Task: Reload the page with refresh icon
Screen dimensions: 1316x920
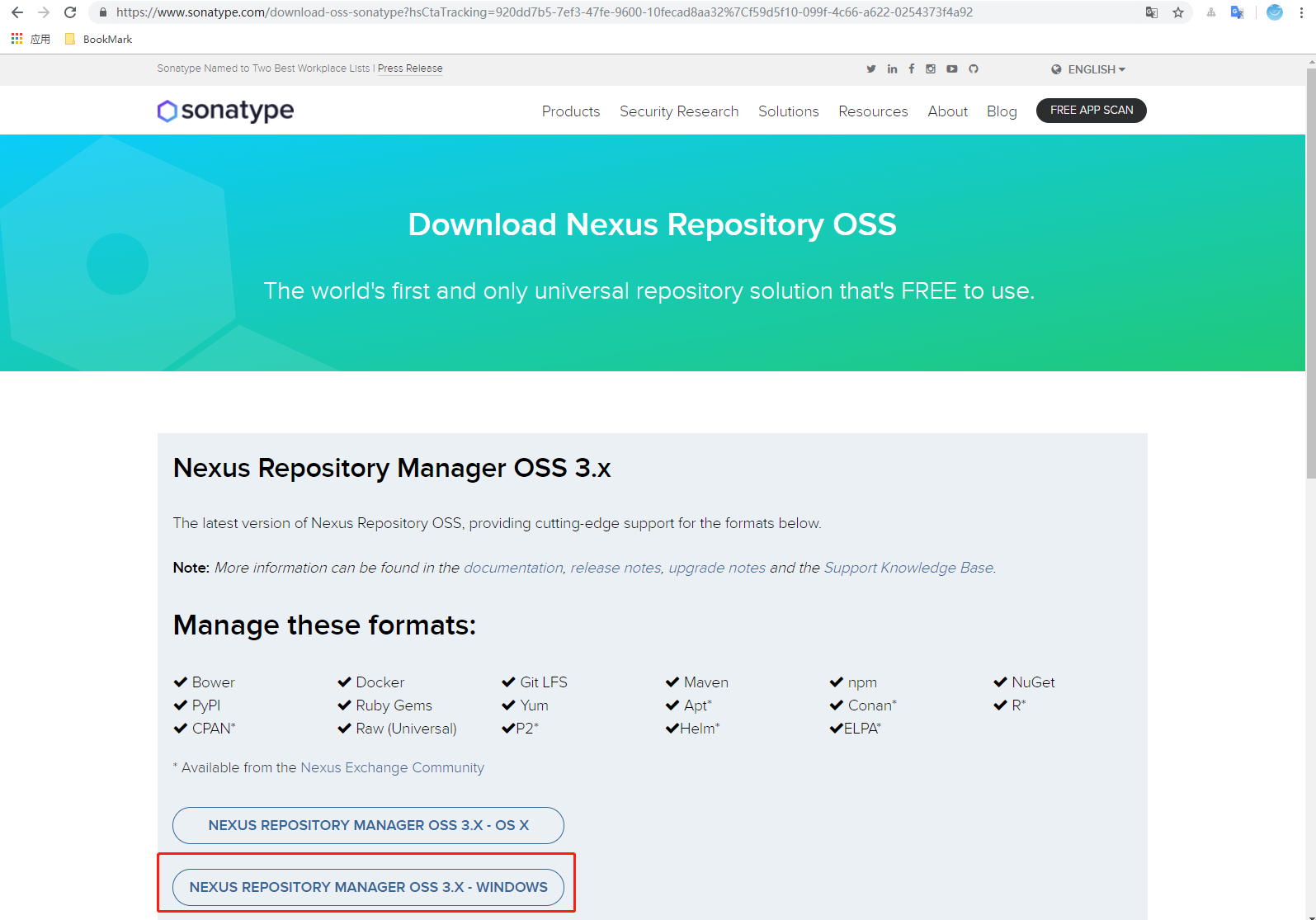Action: pyautogui.click(x=70, y=12)
